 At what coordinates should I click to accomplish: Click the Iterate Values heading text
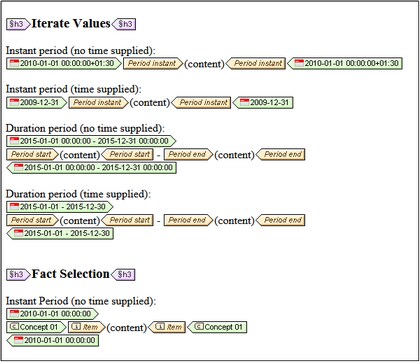tap(71, 24)
